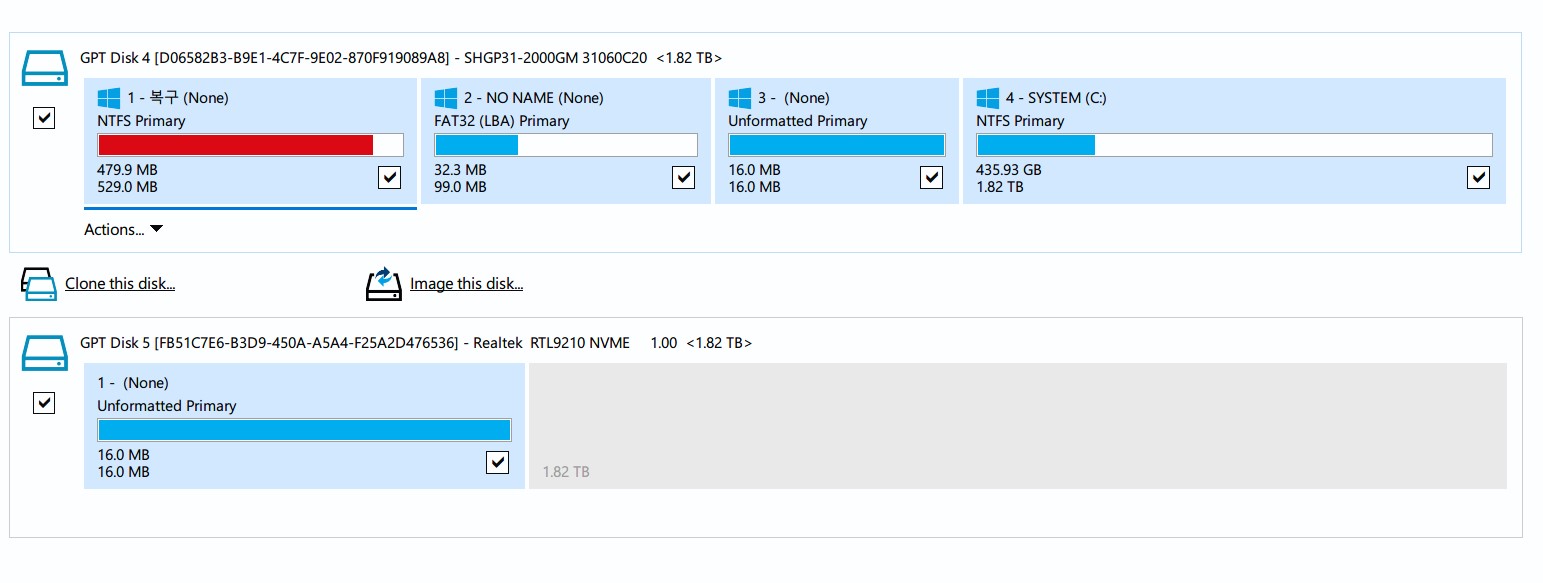Click the '1 - (None)' partition label on Disk 5

[133, 383]
